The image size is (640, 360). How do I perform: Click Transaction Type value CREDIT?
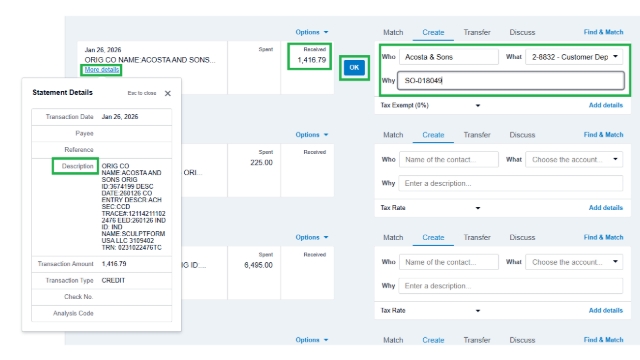[113, 280]
